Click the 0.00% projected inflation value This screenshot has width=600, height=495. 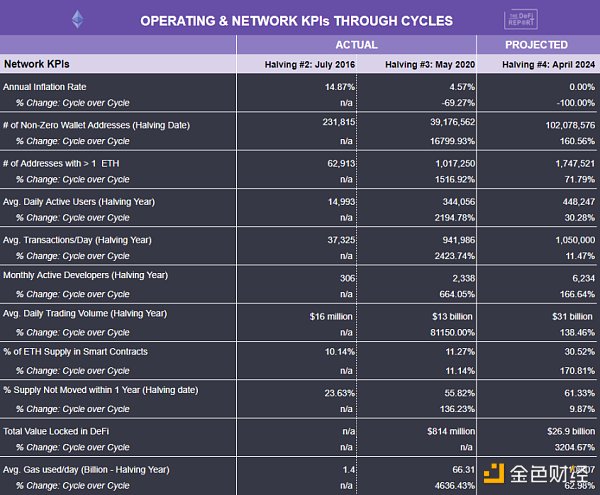coord(582,87)
